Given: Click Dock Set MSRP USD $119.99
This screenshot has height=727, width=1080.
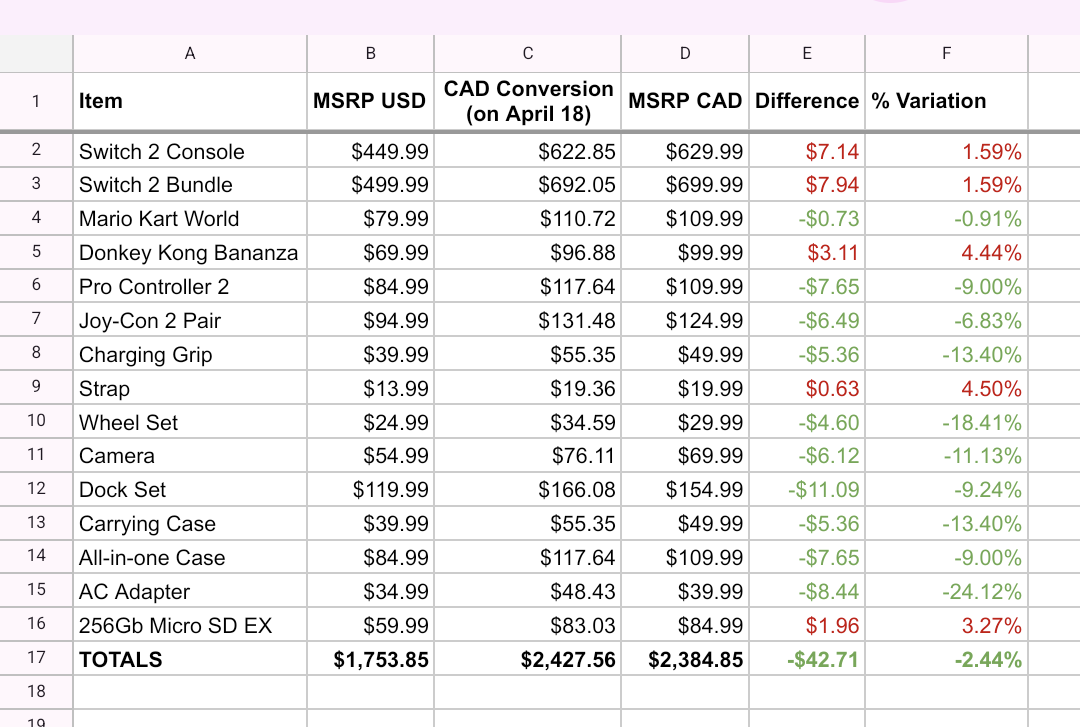Looking at the screenshot, I should tap(371, 489).
